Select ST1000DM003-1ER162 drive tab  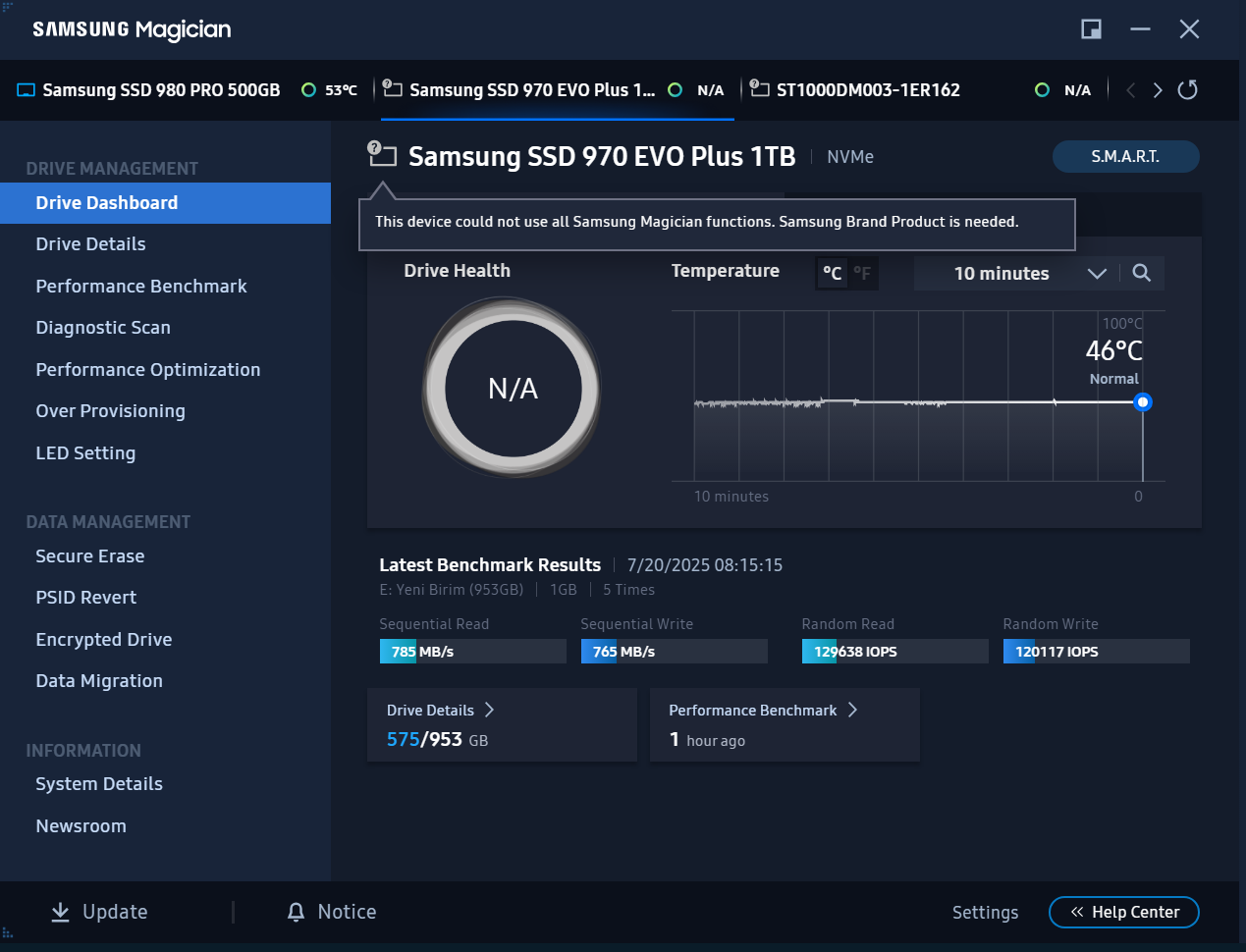923,90
